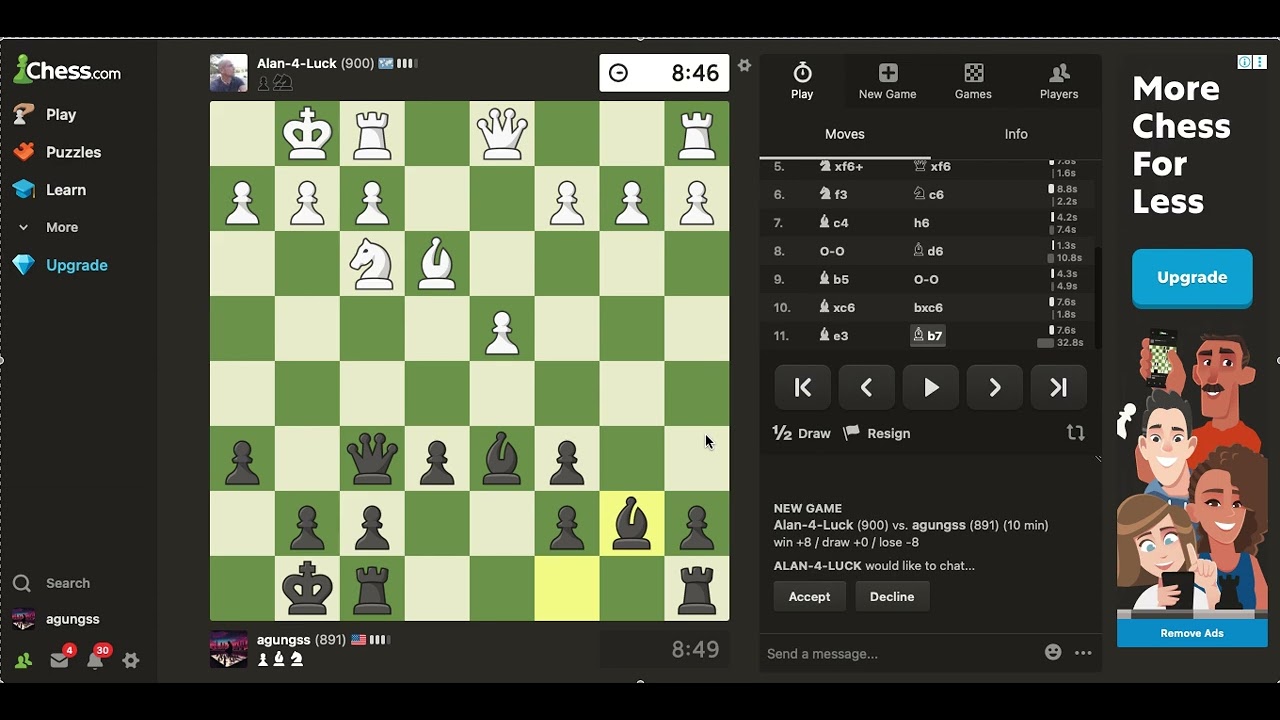Select the black king piece on board
This screenshot has height=720, width=1280.
point(307,589)
